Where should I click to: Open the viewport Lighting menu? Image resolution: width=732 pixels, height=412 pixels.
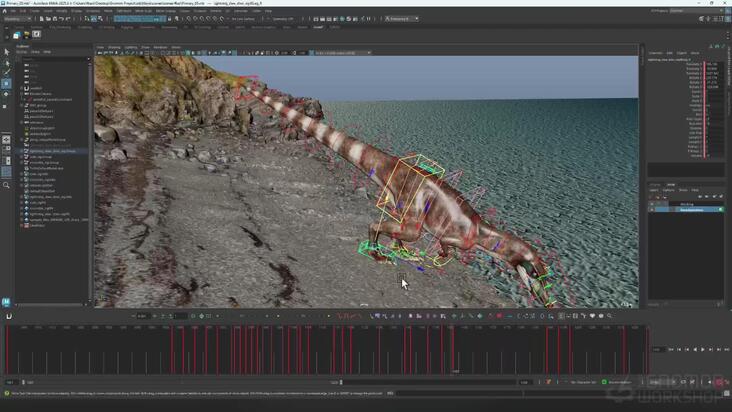[130, 47]
